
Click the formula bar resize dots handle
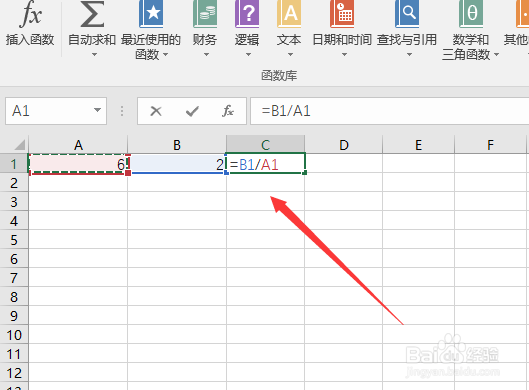[122, 111]
